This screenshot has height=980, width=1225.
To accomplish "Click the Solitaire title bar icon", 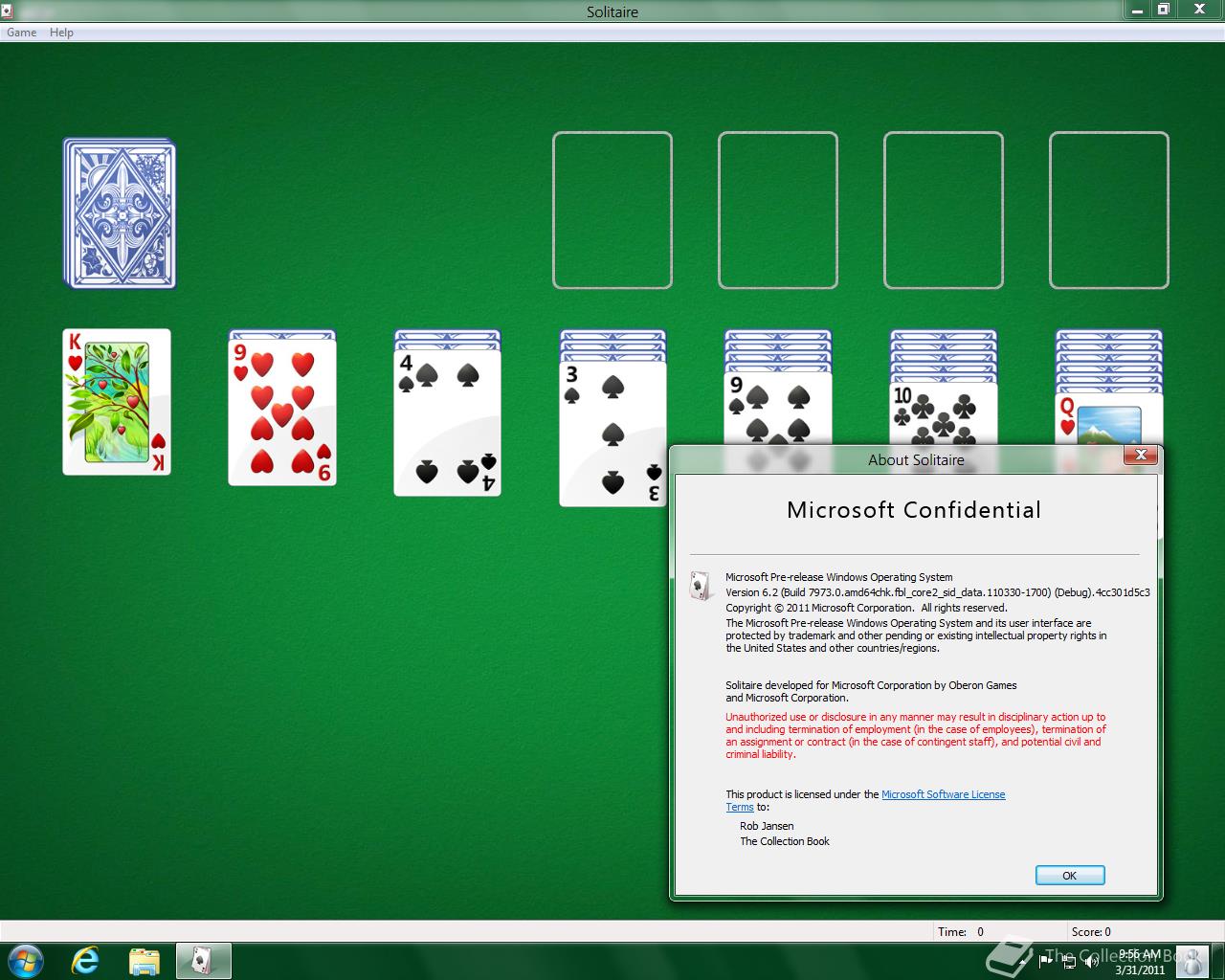I will tap(7, 11).
